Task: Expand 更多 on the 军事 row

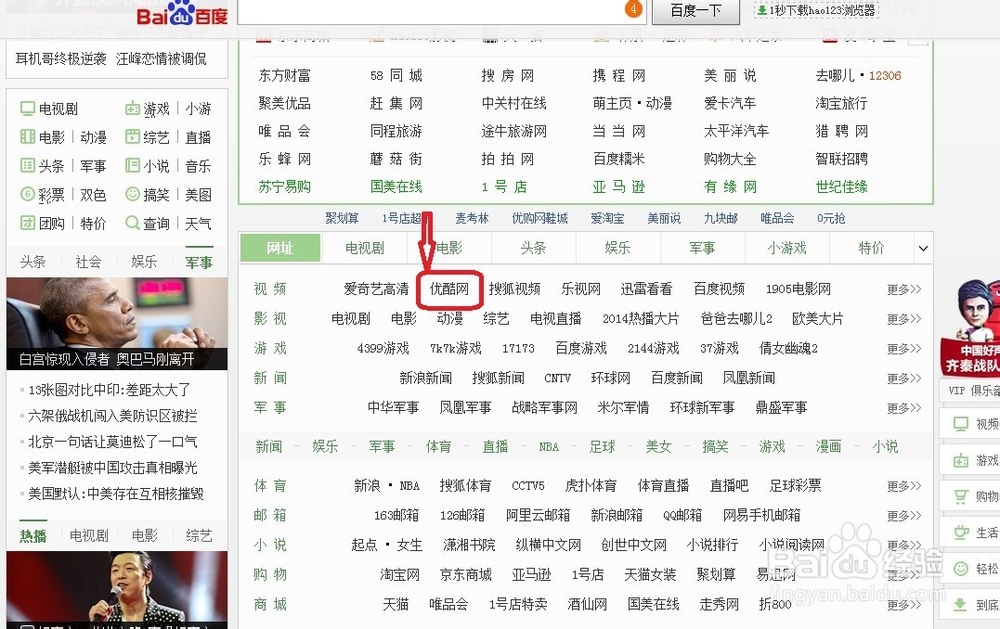Action: 904,408
